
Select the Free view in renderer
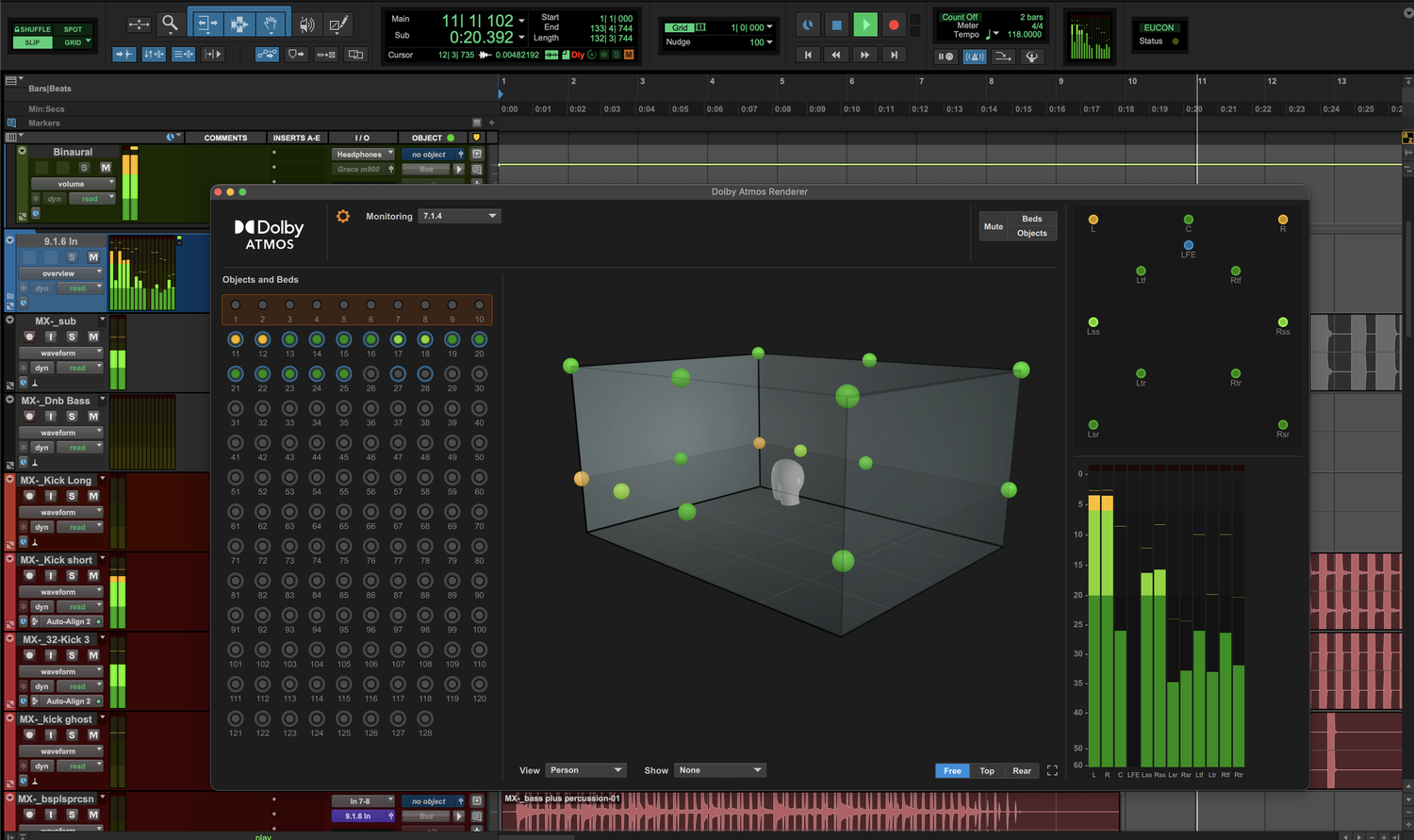pos(953,770)
